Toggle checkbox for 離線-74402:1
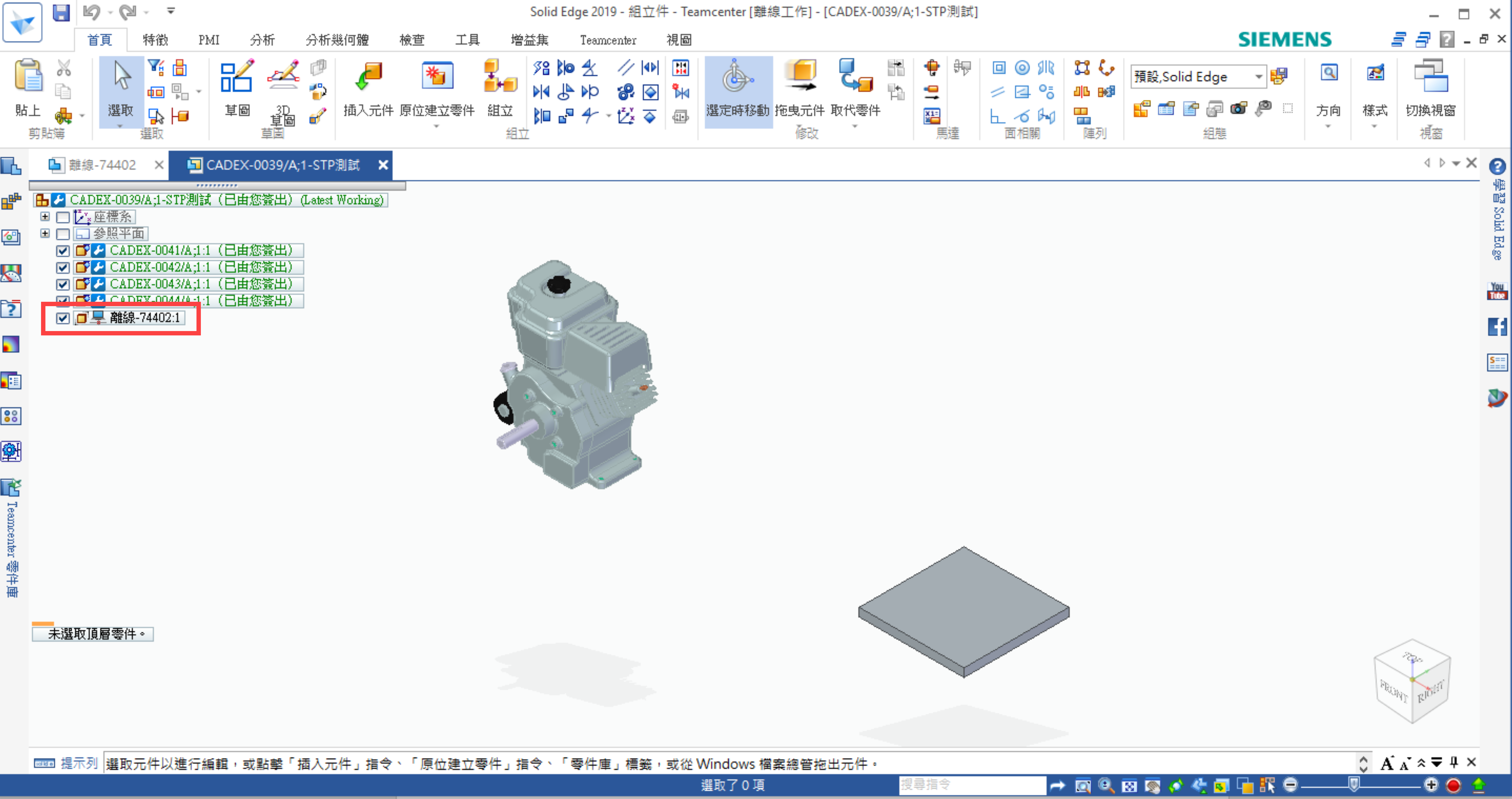1512x799 pixels. [x=63, y=318]
